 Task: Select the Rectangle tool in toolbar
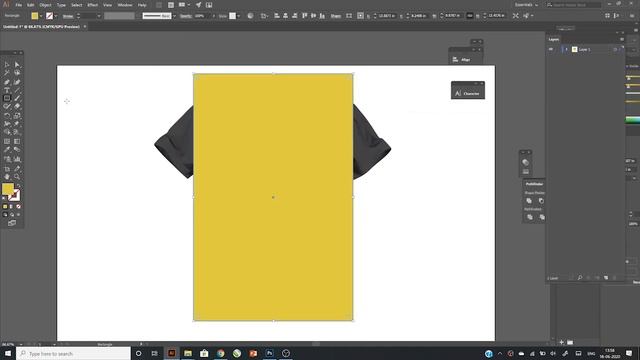click(7, 98)
